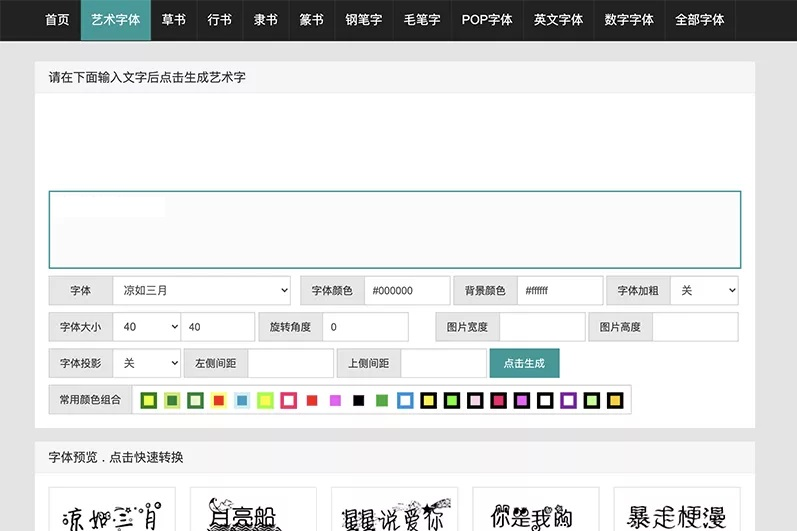Pick dark green swatch with light green border
The image size is (797, 531).
(x=172, y=400)
